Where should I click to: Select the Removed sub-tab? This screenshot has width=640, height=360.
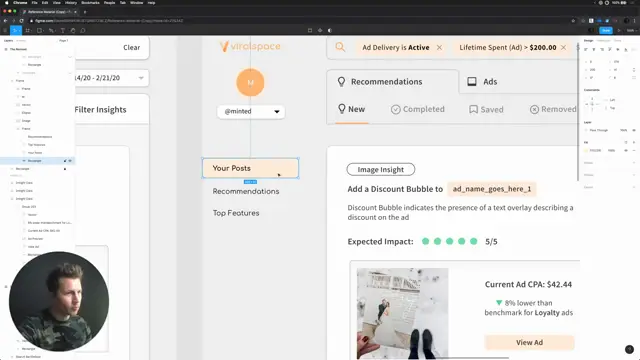pos(553,109)
